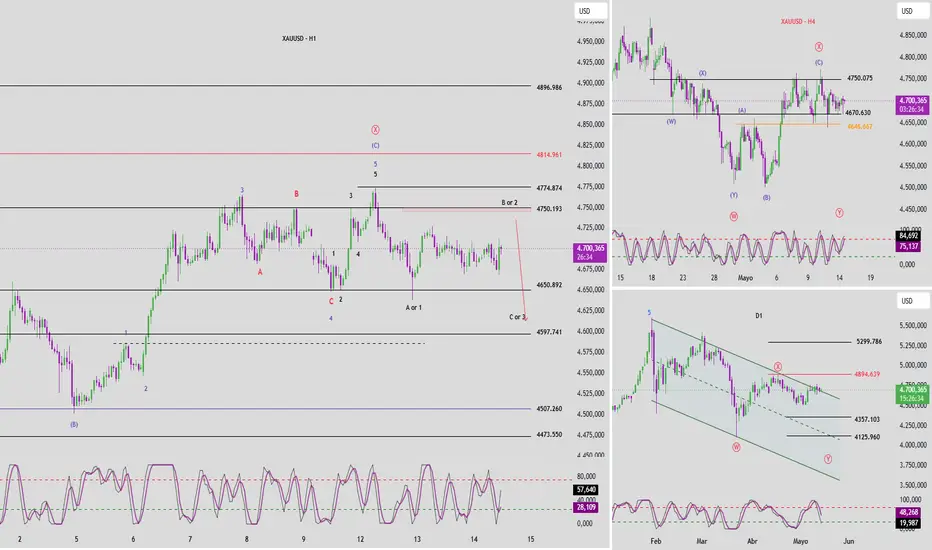This screenshot has height=550, width=932.
Task: Click the 4774.874 level label
Action: 549,188
